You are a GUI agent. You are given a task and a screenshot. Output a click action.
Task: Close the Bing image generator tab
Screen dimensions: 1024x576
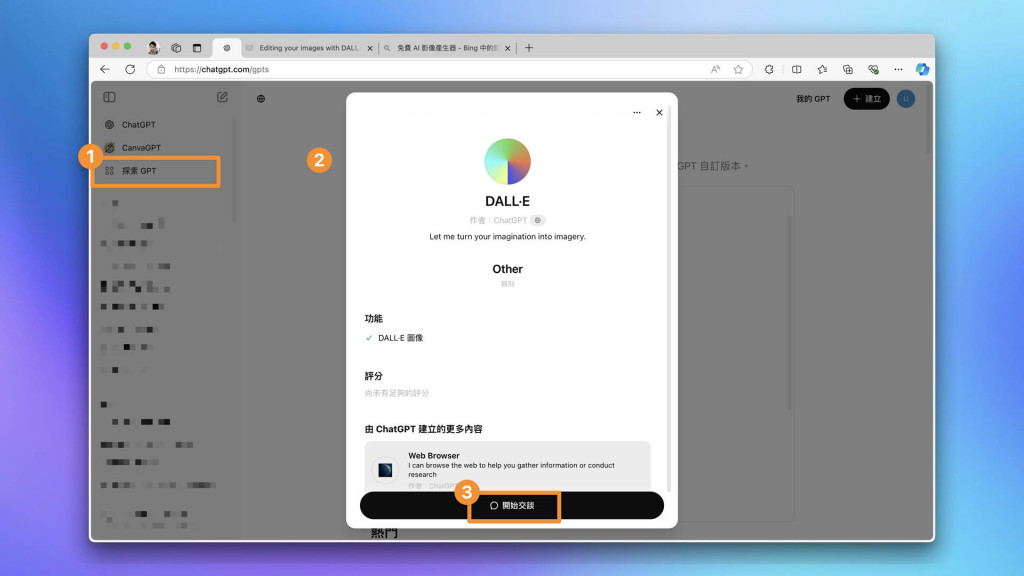coord(507,48)
